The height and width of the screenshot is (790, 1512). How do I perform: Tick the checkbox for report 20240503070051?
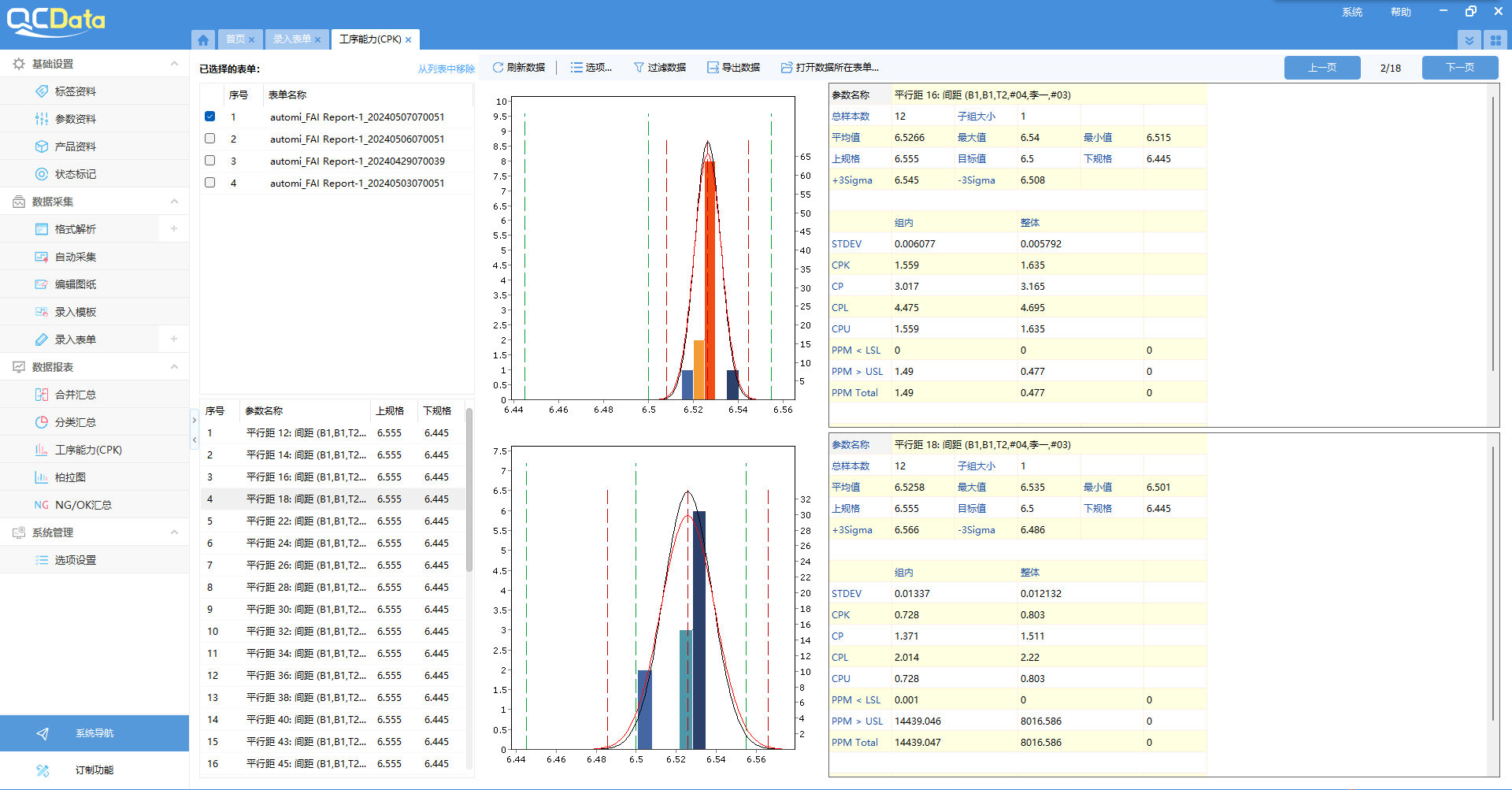209,183
